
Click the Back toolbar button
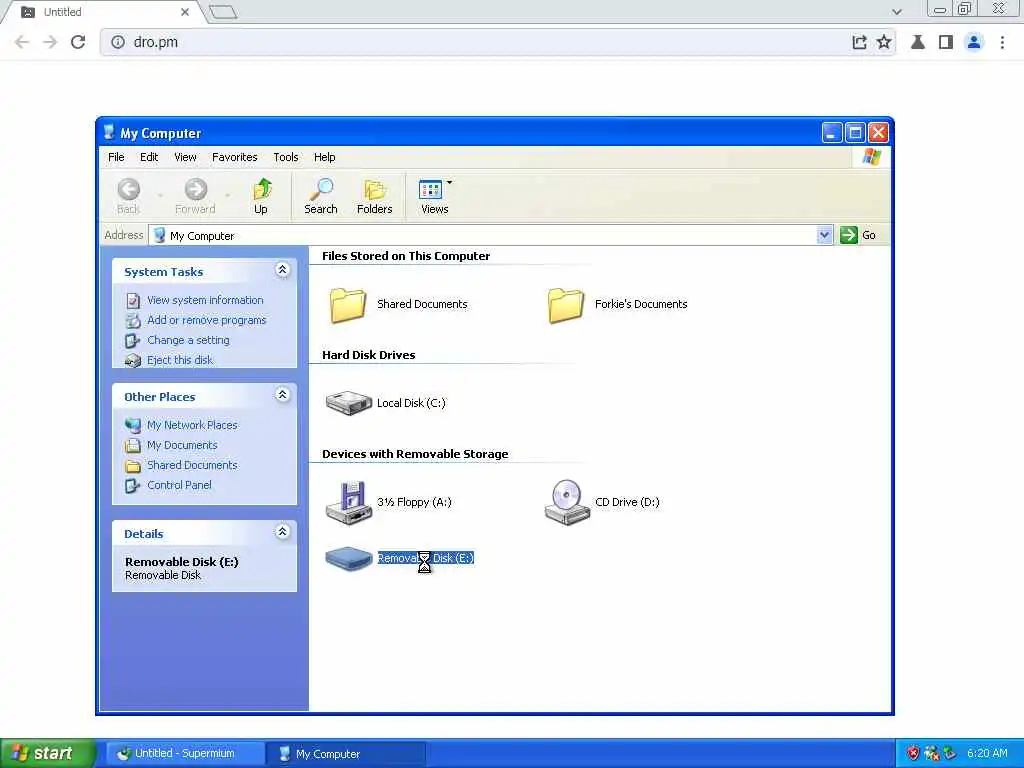click(x=129, y=195)
